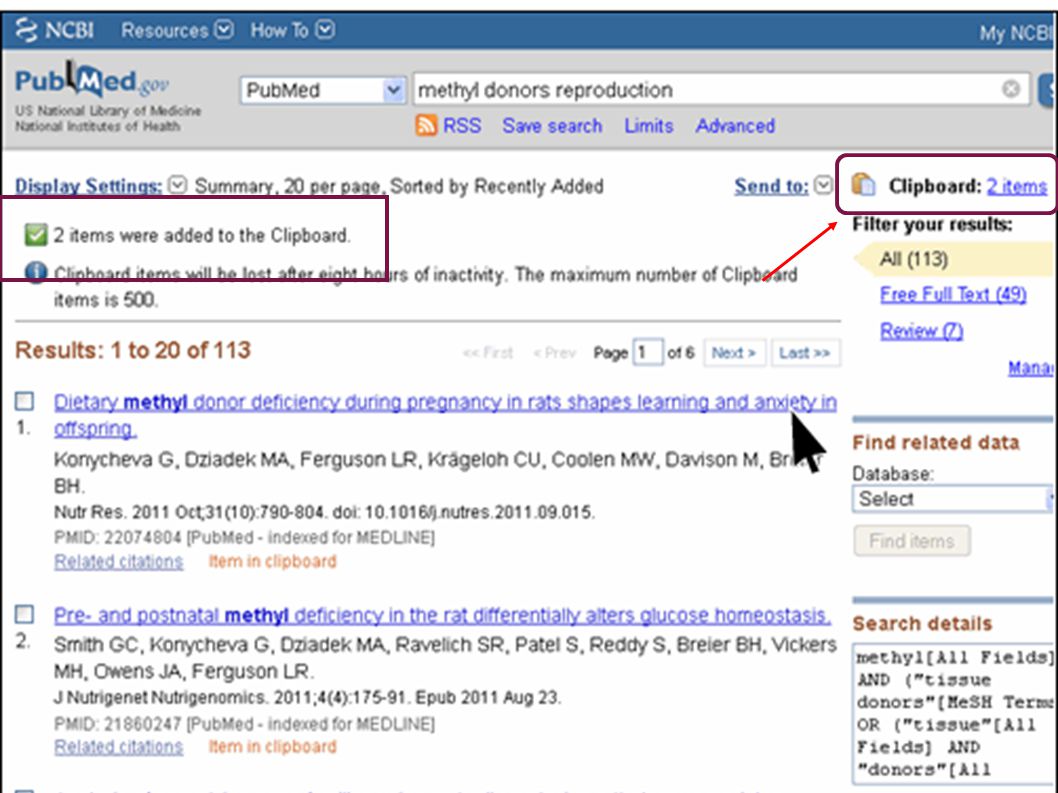
Task: Click the 'Nutr Res. 2011 Oct' citation text
Action: [x=324, y=512]
